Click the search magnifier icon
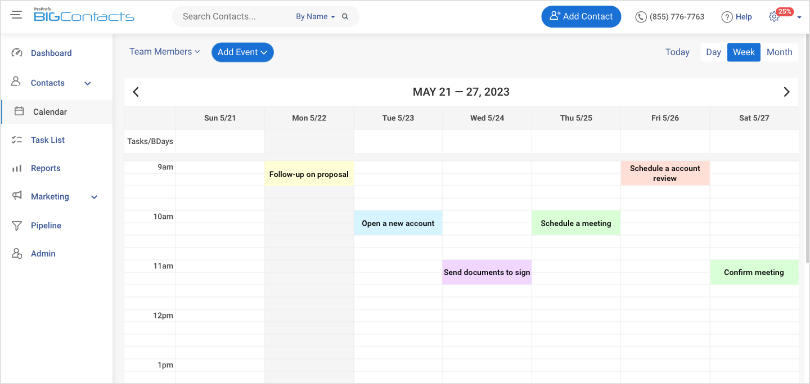810x384 pixels. pyautogui.click(x=345, y=17)
